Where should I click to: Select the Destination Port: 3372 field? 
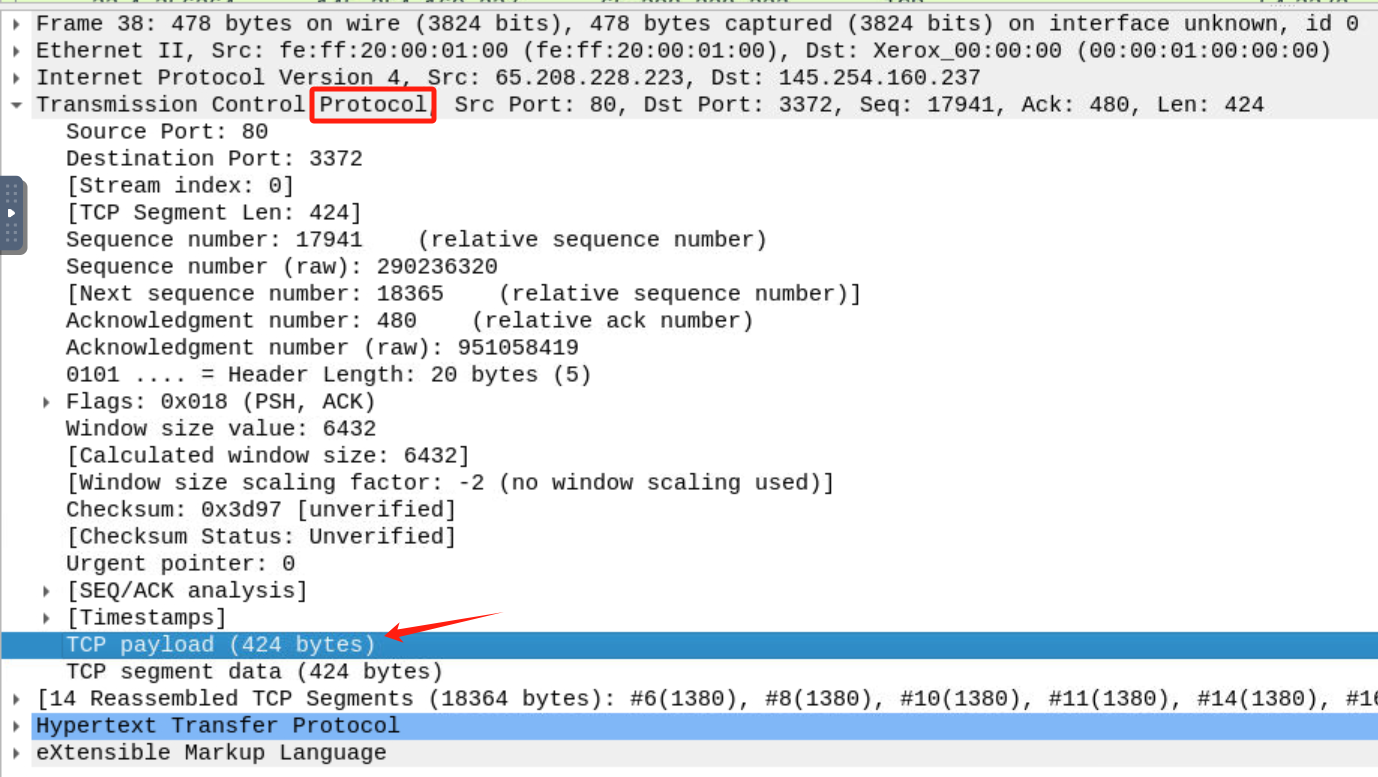point(214,158)
